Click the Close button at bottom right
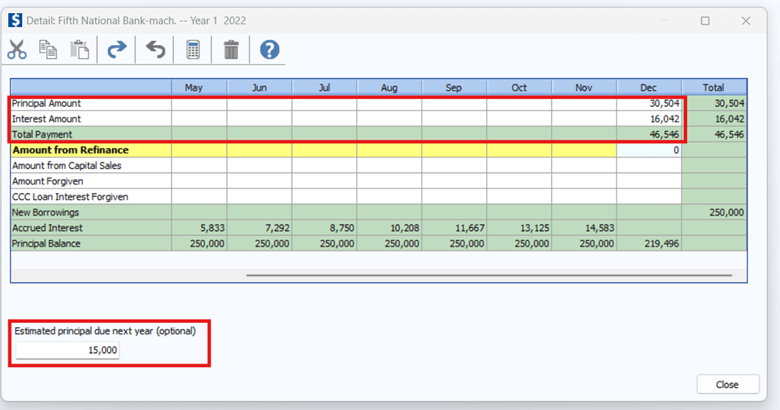 point(728,385)
